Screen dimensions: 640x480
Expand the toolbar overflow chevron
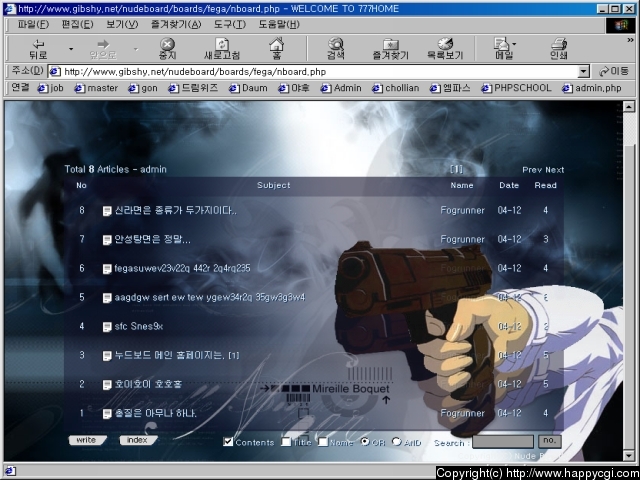click(630, 40)
